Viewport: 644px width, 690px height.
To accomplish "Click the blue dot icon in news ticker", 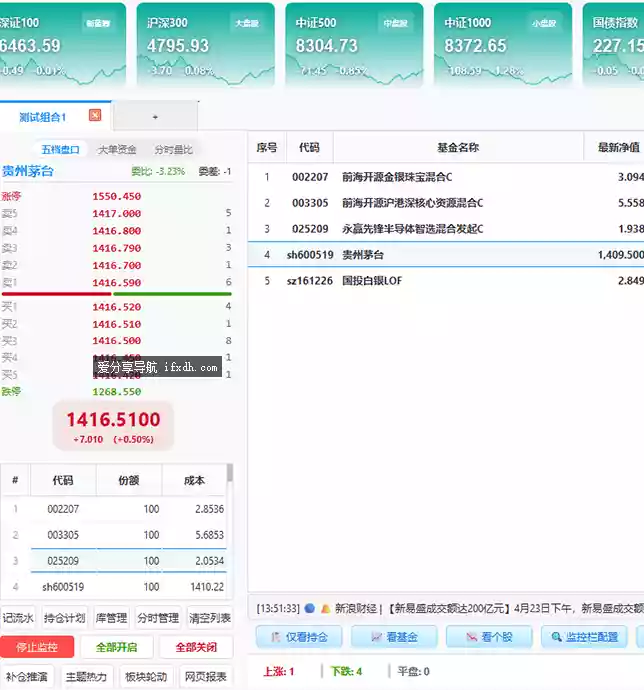I will click(x=309, y=609).
